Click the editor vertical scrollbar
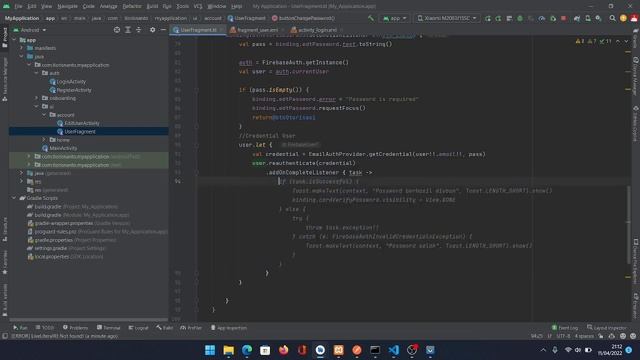 pos(628,224)
